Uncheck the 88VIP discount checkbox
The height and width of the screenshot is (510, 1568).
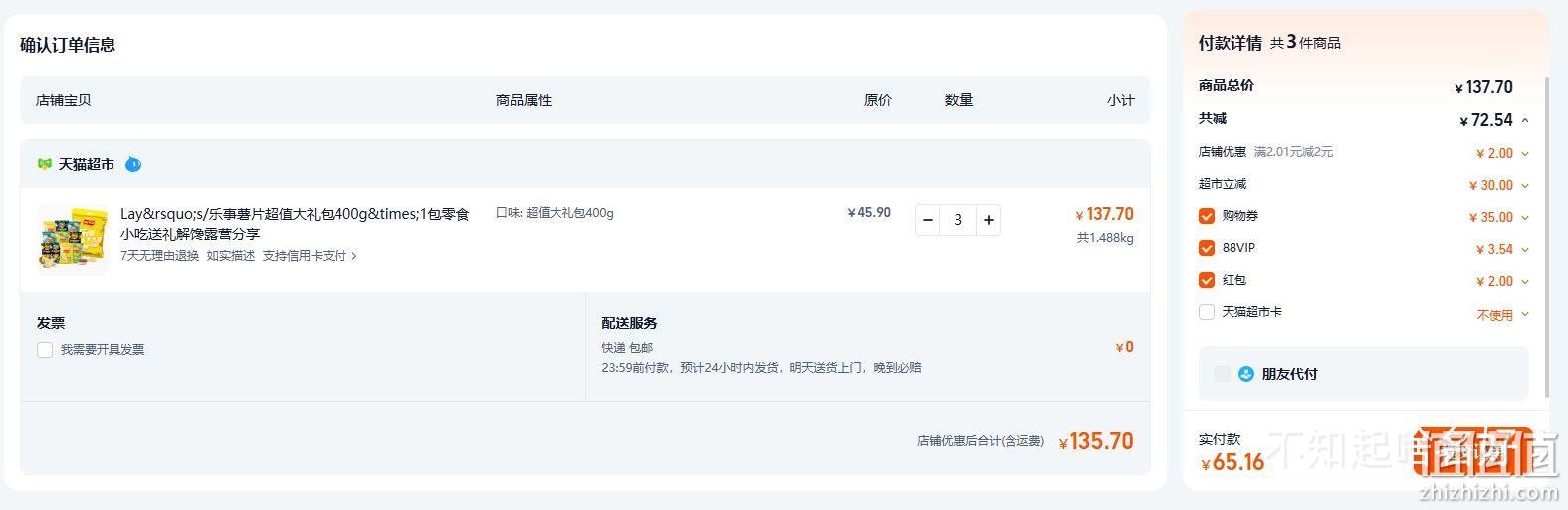[1207, 248]
